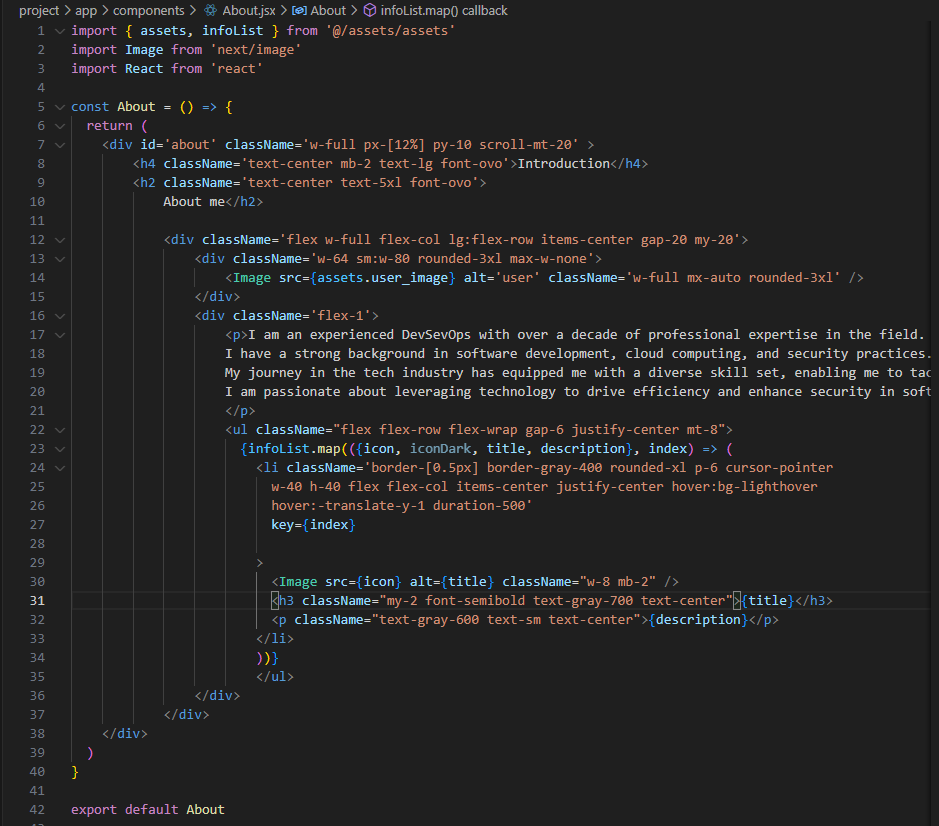Click 'DevSevOps' word on line 17
Screen dimensions: 939x826
pyautogui.click(x=436, y=335)
